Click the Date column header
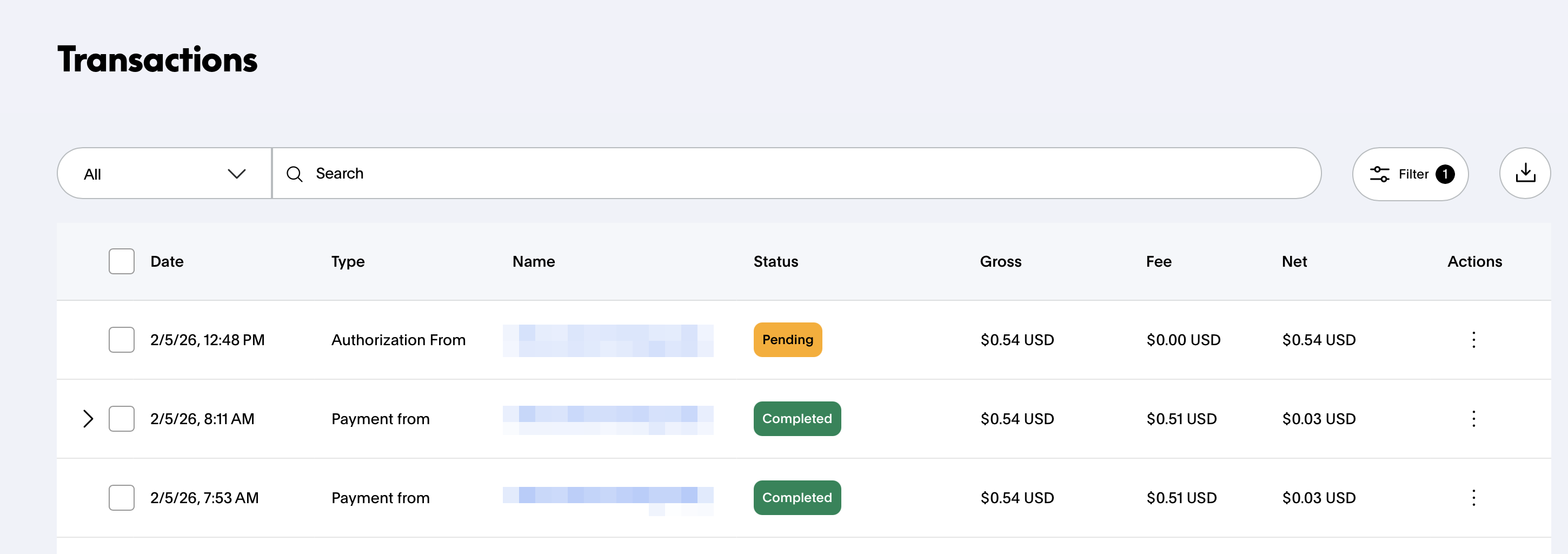Screen dimensions: 1568x554 [x=167, y=261]
